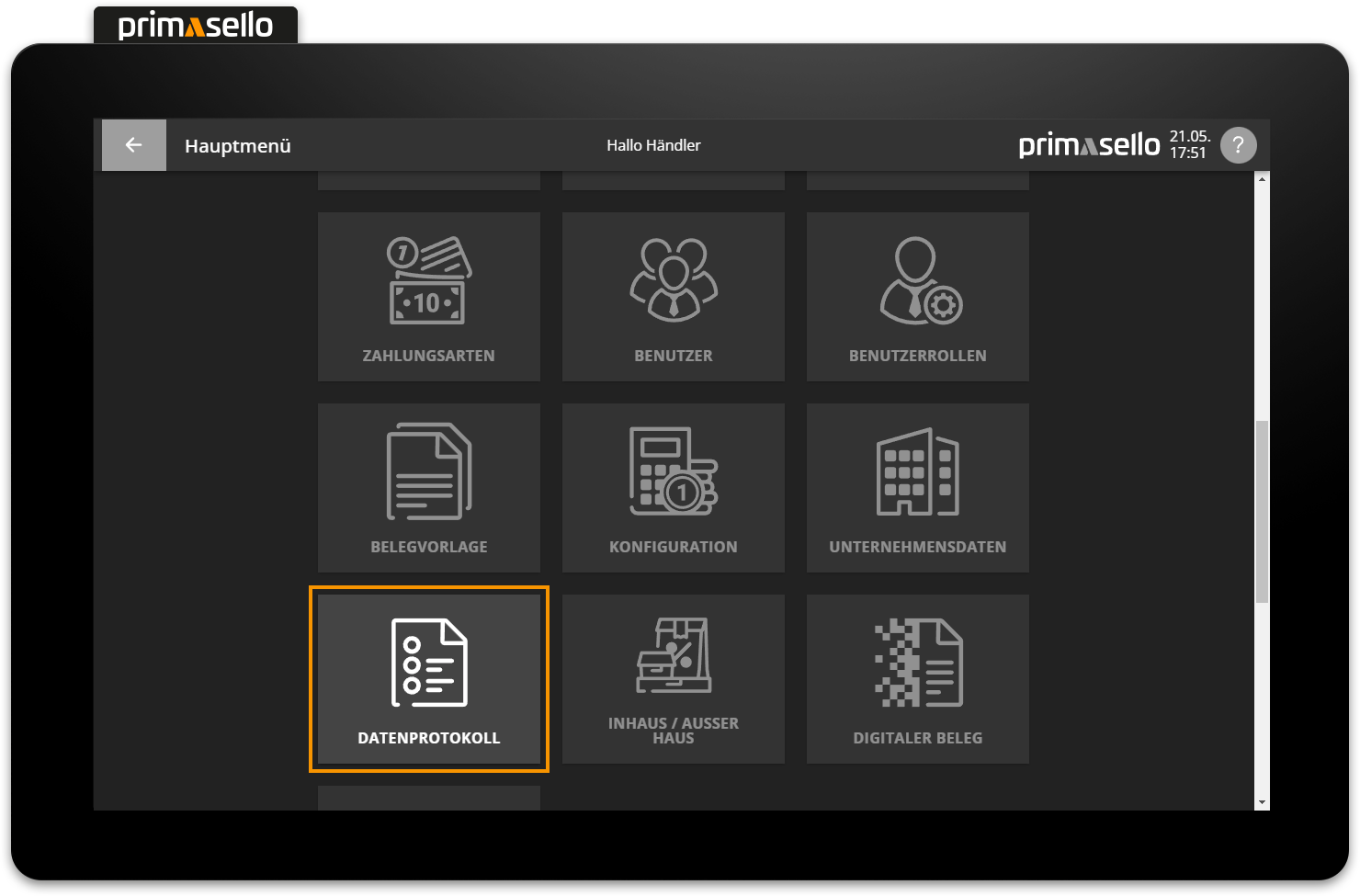Open the highlighted Datenprotokoll tile
Image resolution: width=1360 pixels, height=896 pixels.
(x=428, y=678)
